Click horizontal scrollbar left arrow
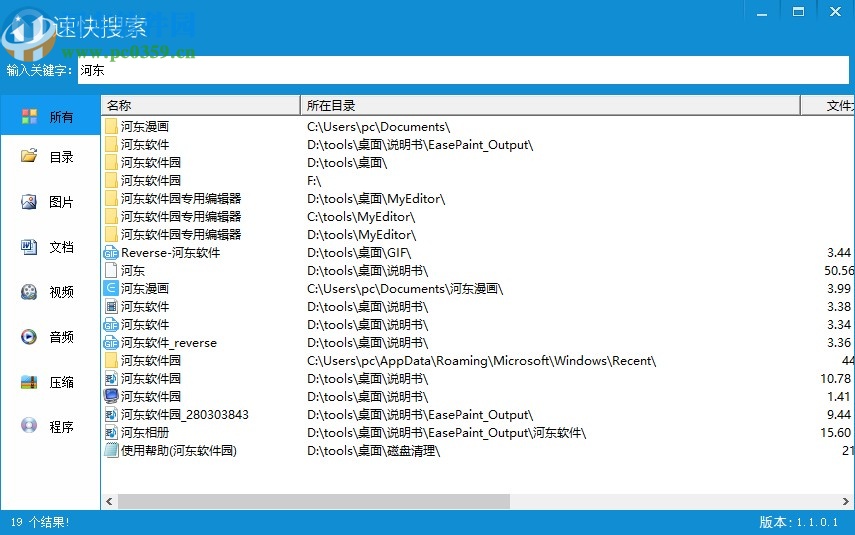855x535 pixels. [x=109, y=501]
